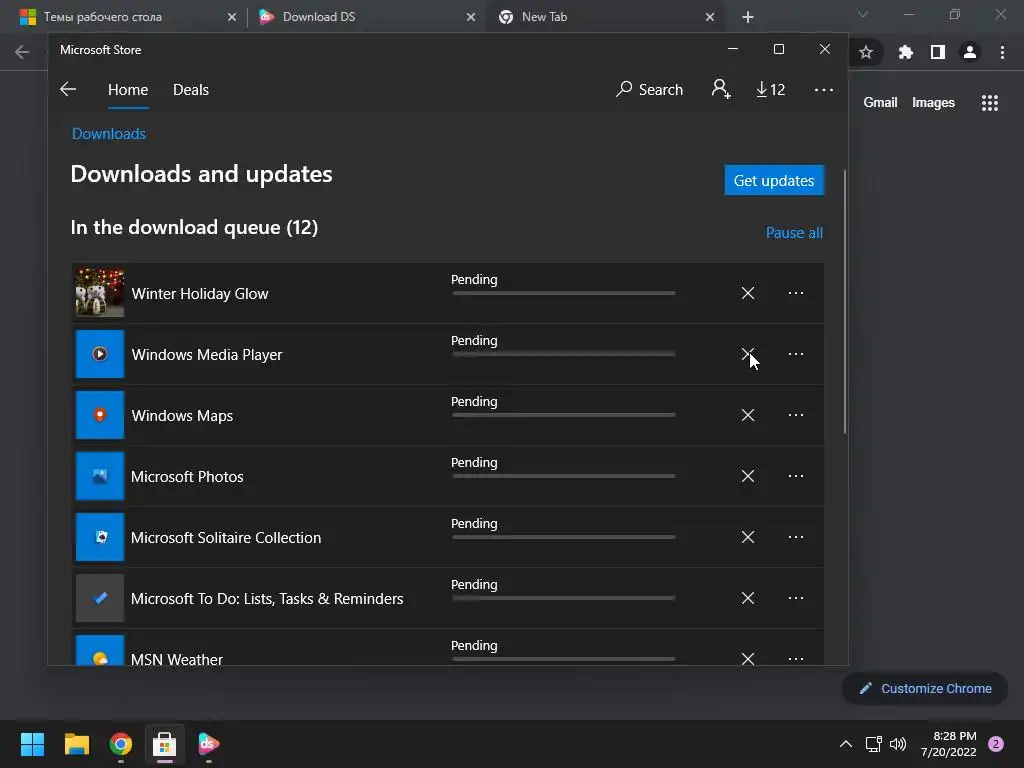This screenshot has height=768, width=1024.
Task: Click the Pause all link
Action: point(794,232)
